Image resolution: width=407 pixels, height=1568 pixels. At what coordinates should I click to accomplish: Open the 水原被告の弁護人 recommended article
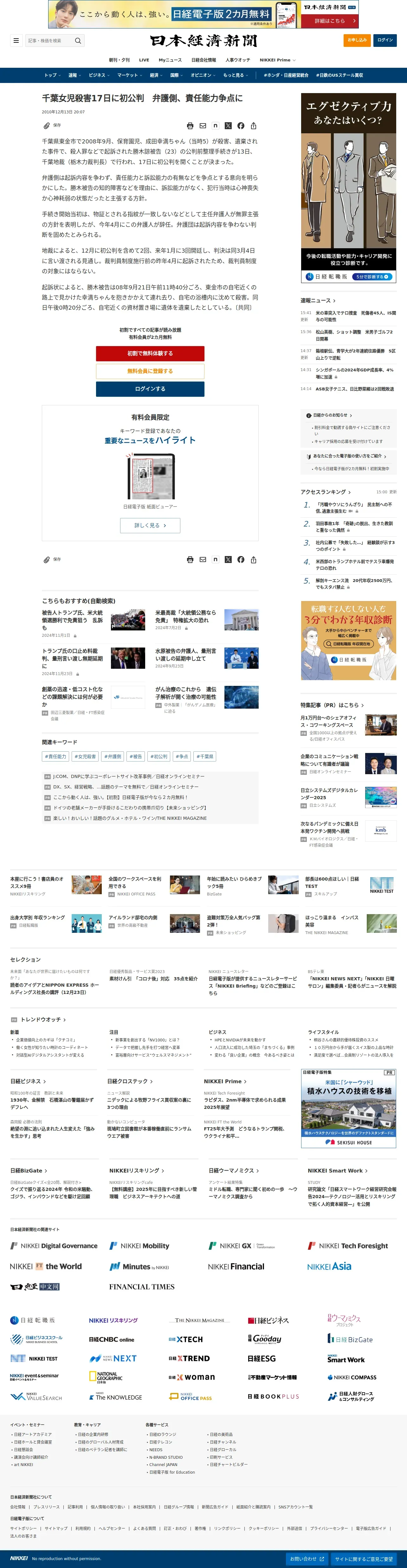click(x=185, y=654)
